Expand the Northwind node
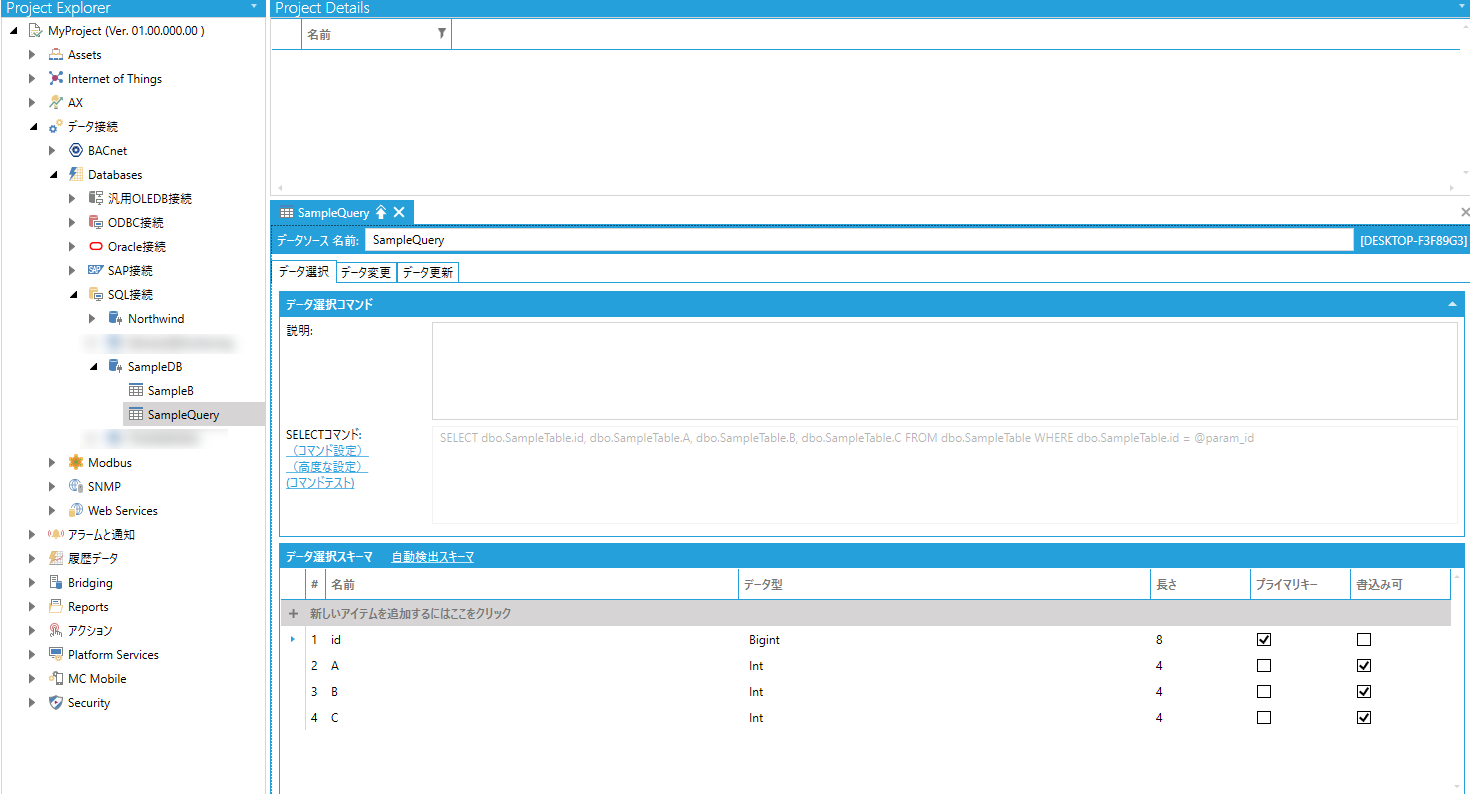 pos(92,319)
